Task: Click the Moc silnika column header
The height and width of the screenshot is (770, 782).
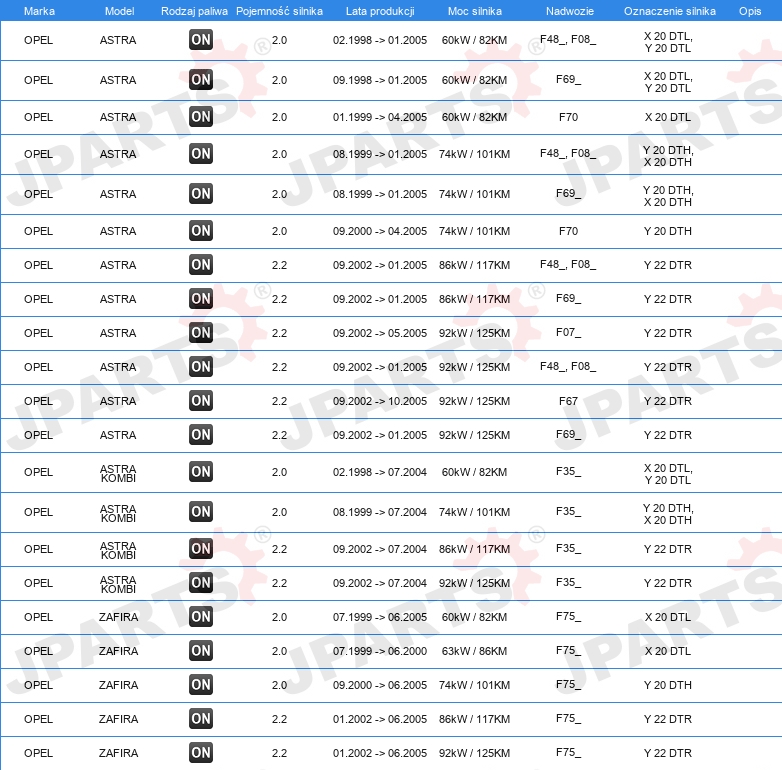Action: pyautogui.click(x=475, y=11)
